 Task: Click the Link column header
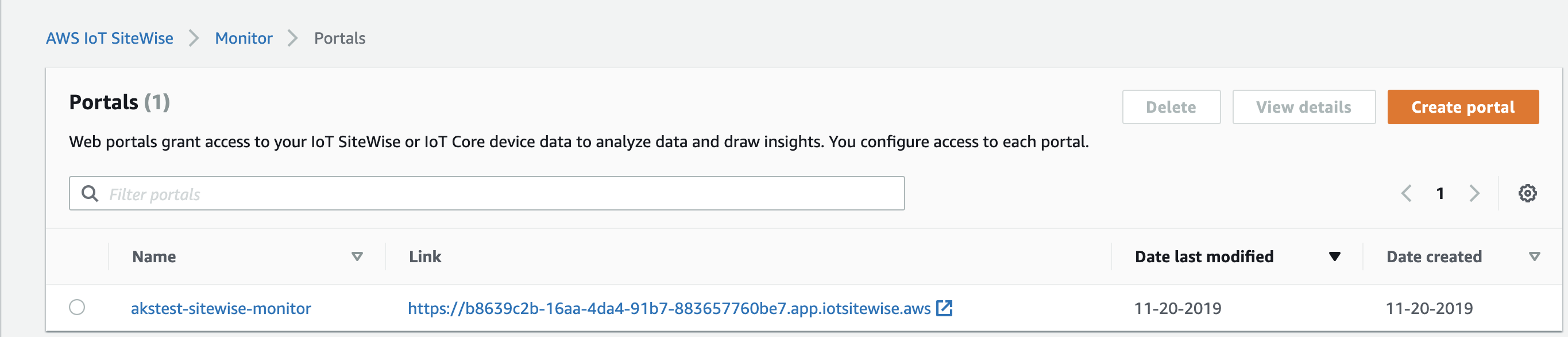(425, 256)
